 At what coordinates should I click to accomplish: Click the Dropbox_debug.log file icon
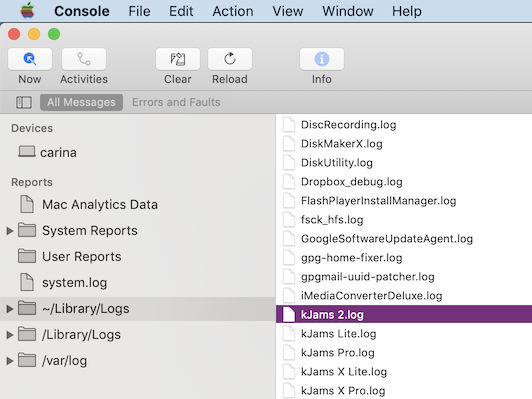click(x=289, y=181)
